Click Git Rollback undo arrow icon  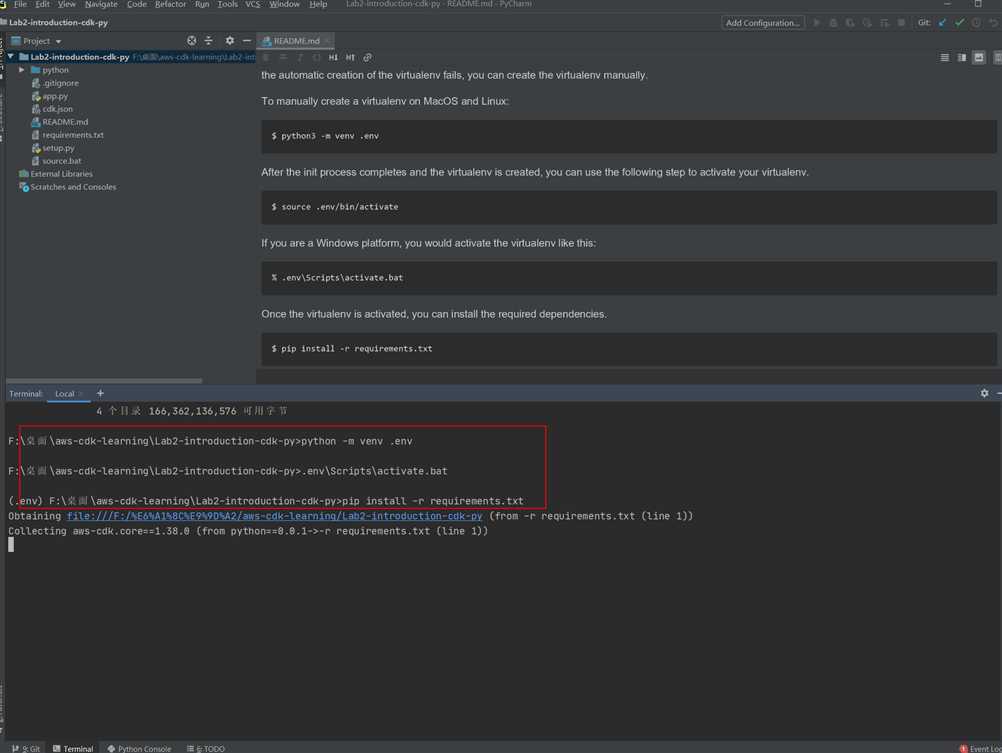(994, 22)
